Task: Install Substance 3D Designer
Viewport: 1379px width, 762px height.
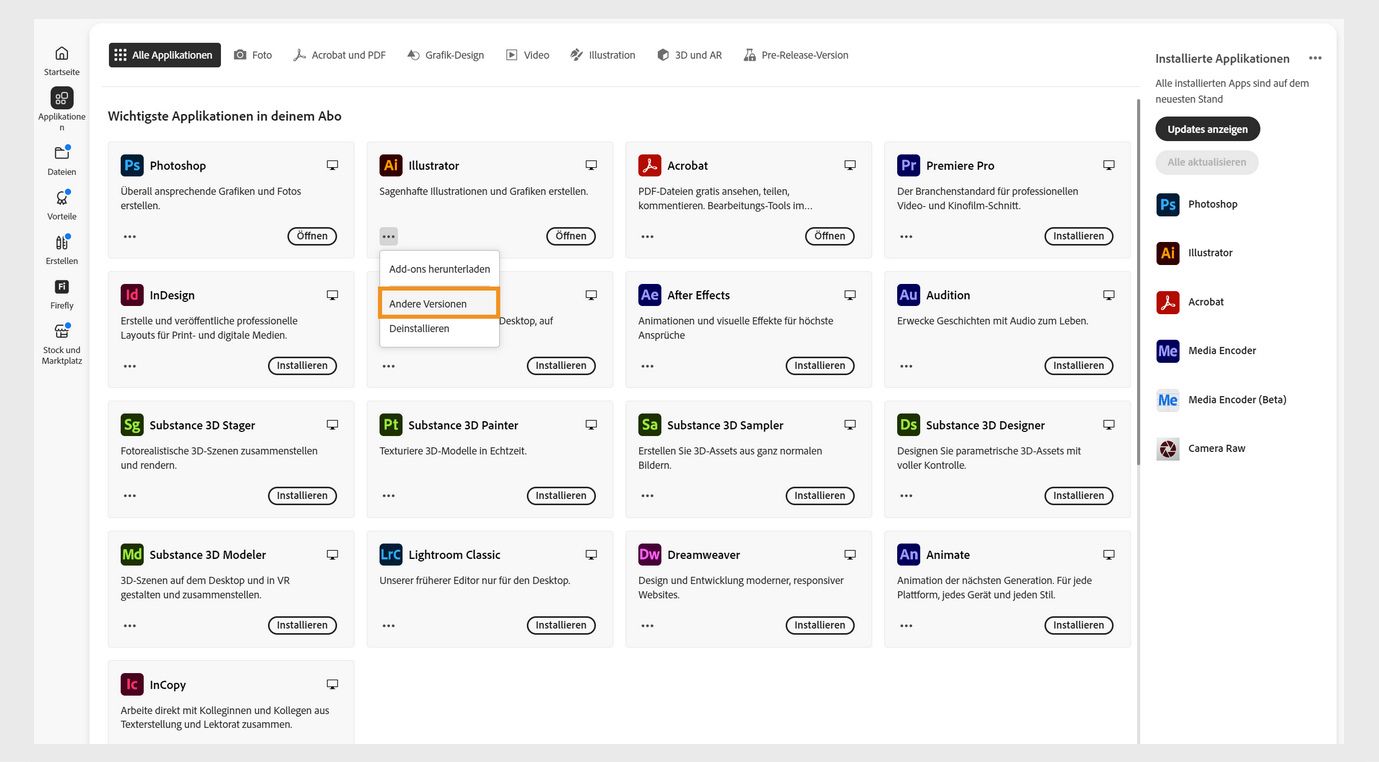Action: click(1079, 496)
